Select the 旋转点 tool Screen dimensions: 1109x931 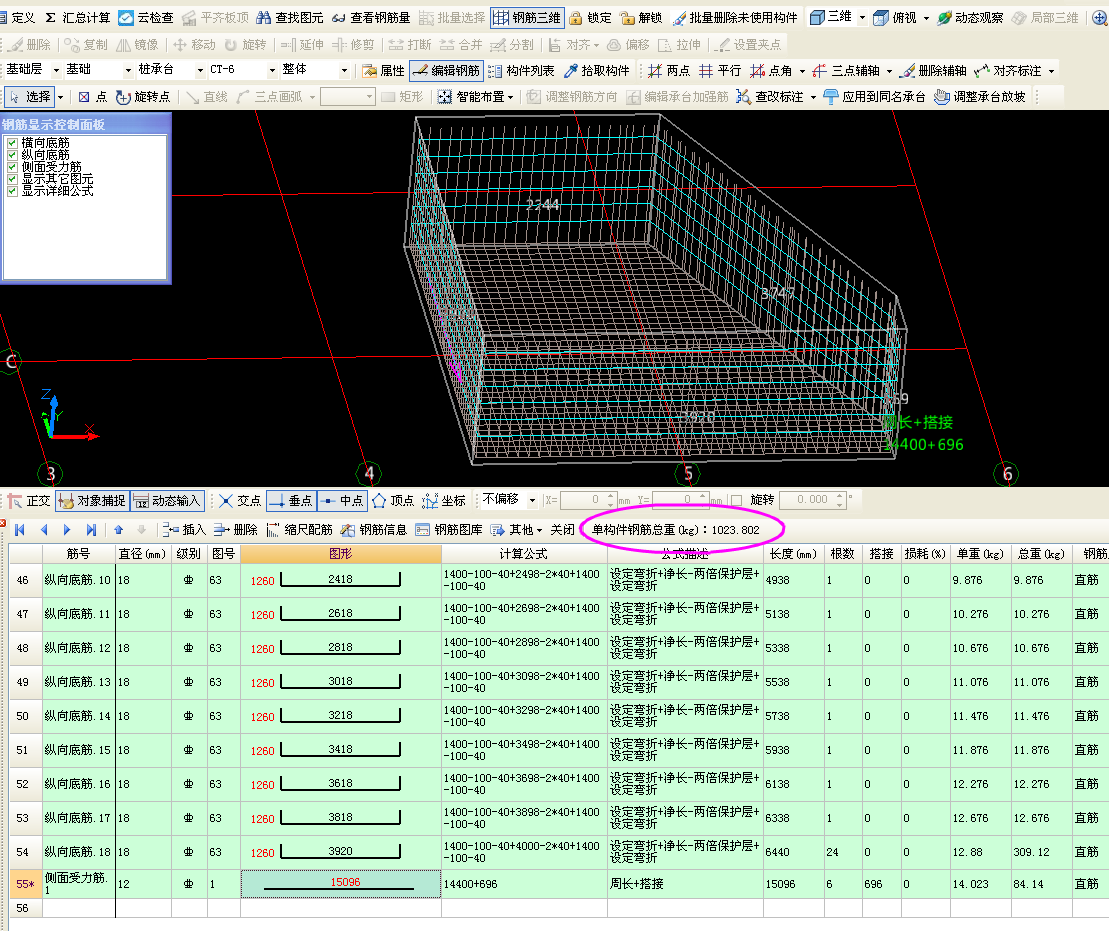pyautogui.click(x=143, y=97)
